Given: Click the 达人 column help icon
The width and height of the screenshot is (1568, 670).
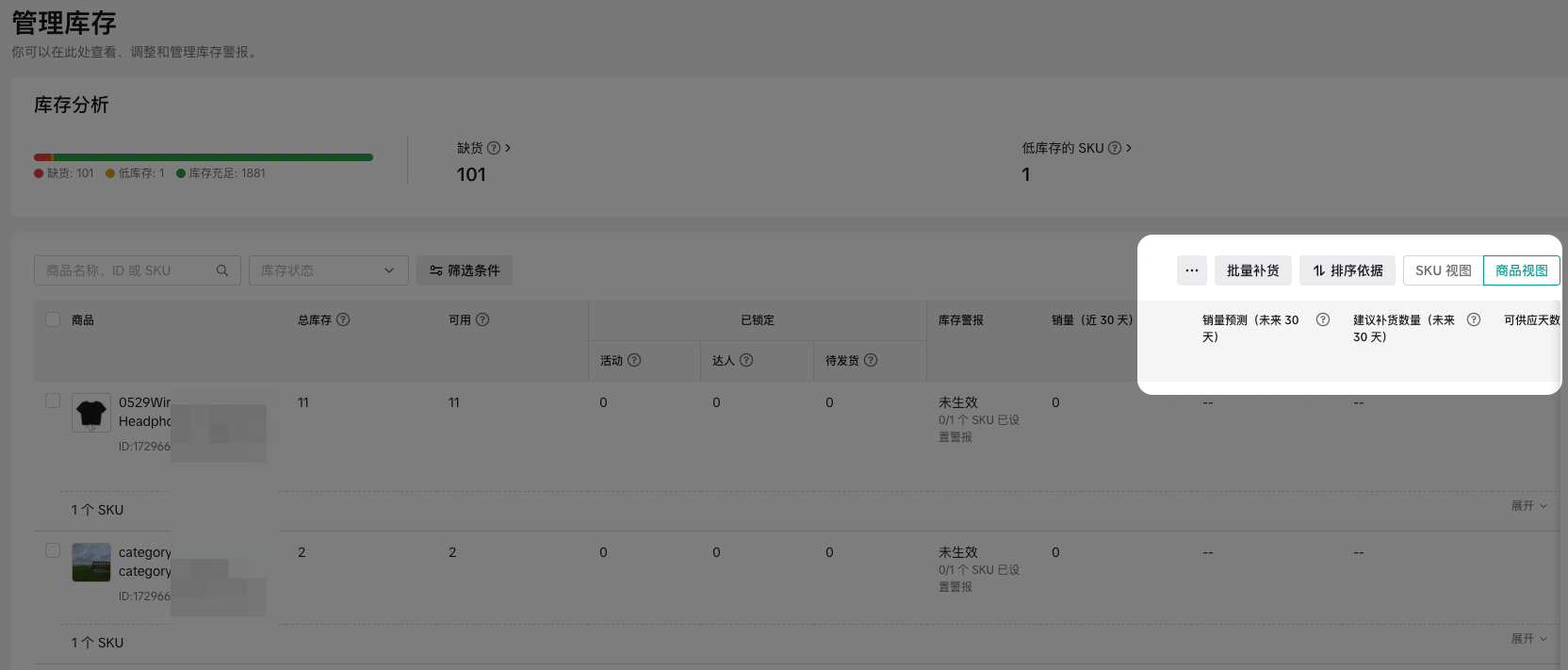Looking at the screenshot, I should pos(746,360).
